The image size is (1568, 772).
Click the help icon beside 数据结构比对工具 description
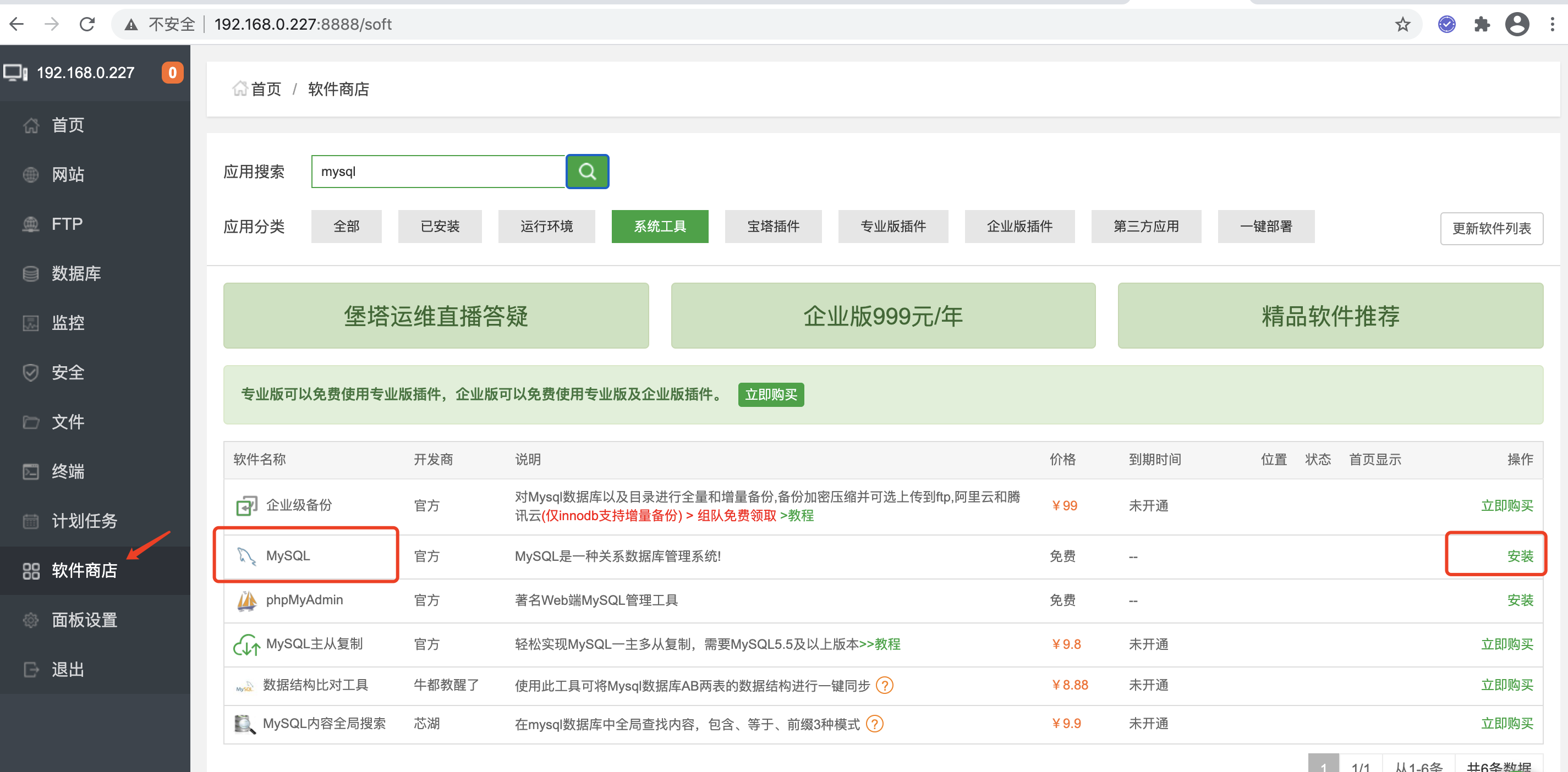coord(885,685)
